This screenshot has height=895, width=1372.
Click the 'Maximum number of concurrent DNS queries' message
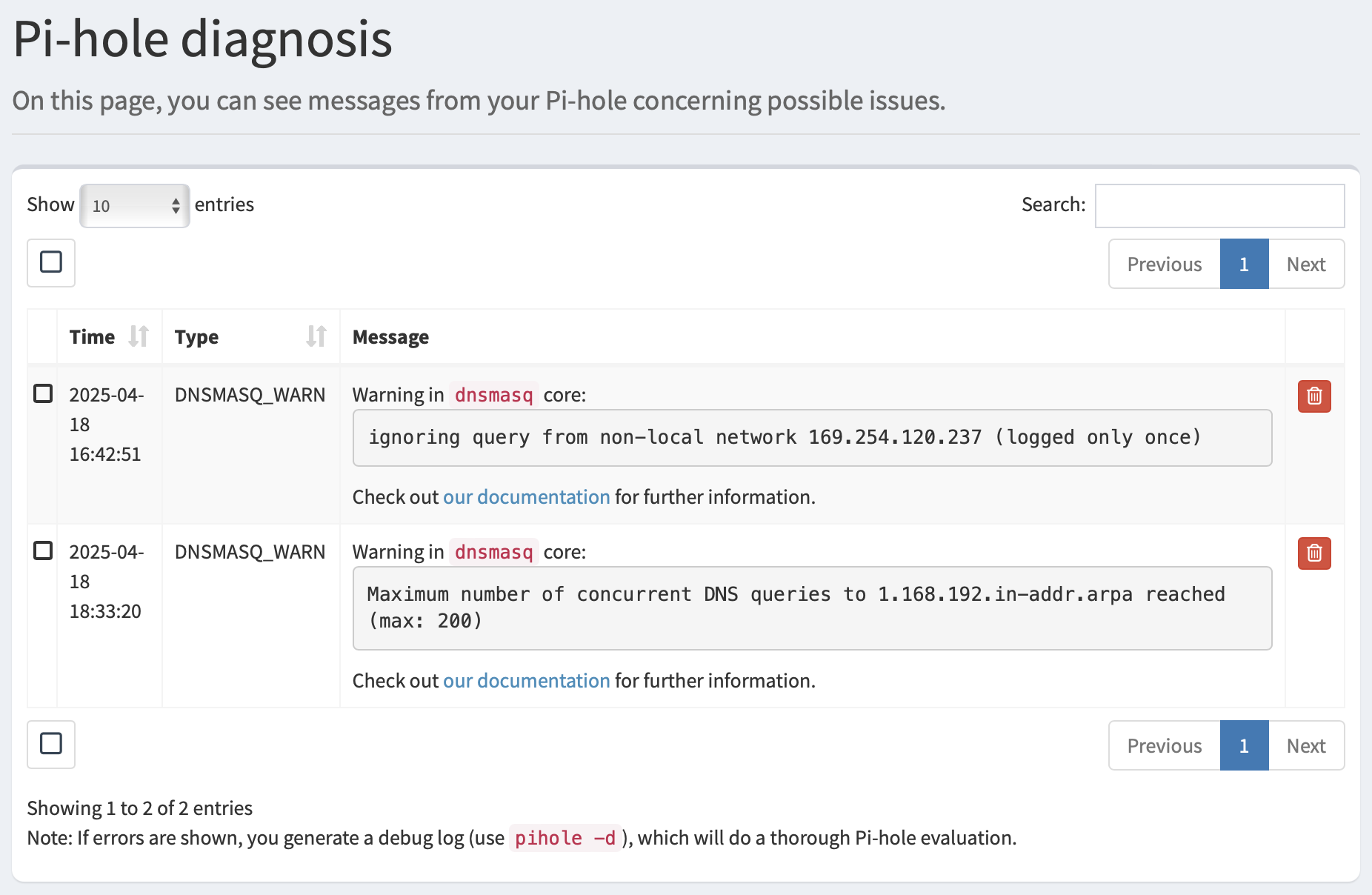812,608
